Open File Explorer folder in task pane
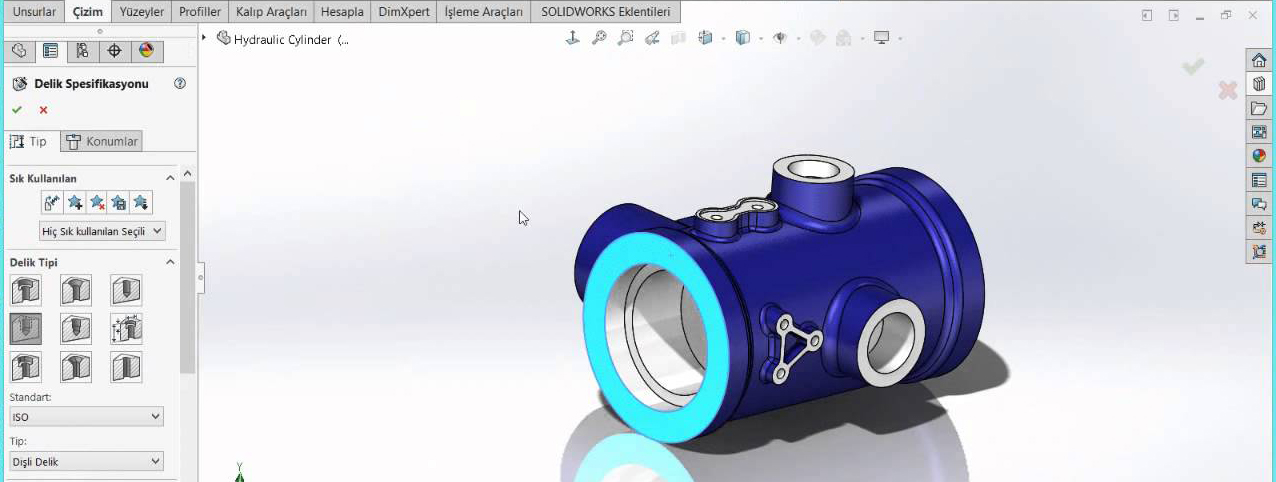This screenshot has height=482, width=1276. (1259, 108)
